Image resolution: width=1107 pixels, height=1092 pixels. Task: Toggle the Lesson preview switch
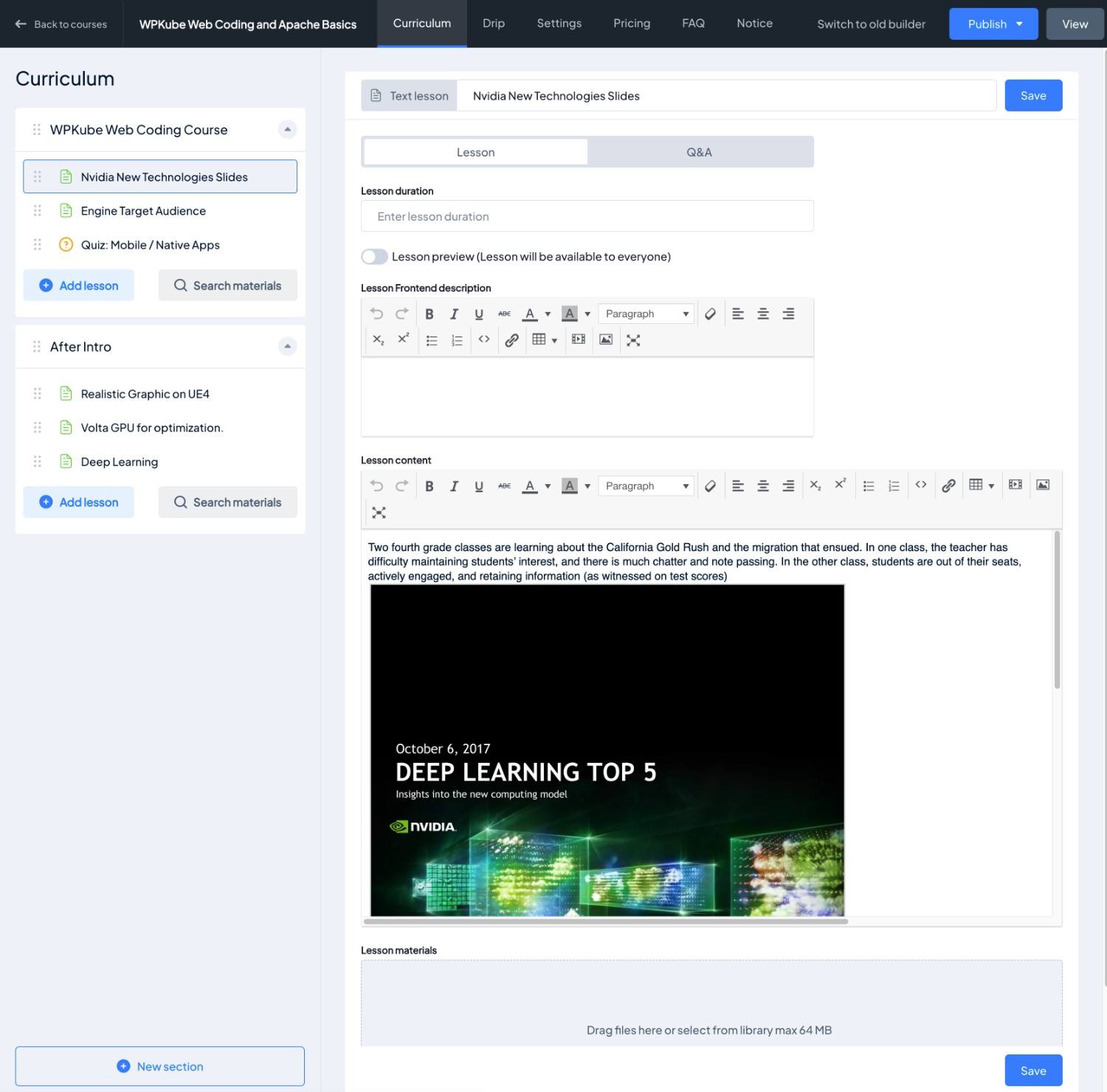click(374, 257)
